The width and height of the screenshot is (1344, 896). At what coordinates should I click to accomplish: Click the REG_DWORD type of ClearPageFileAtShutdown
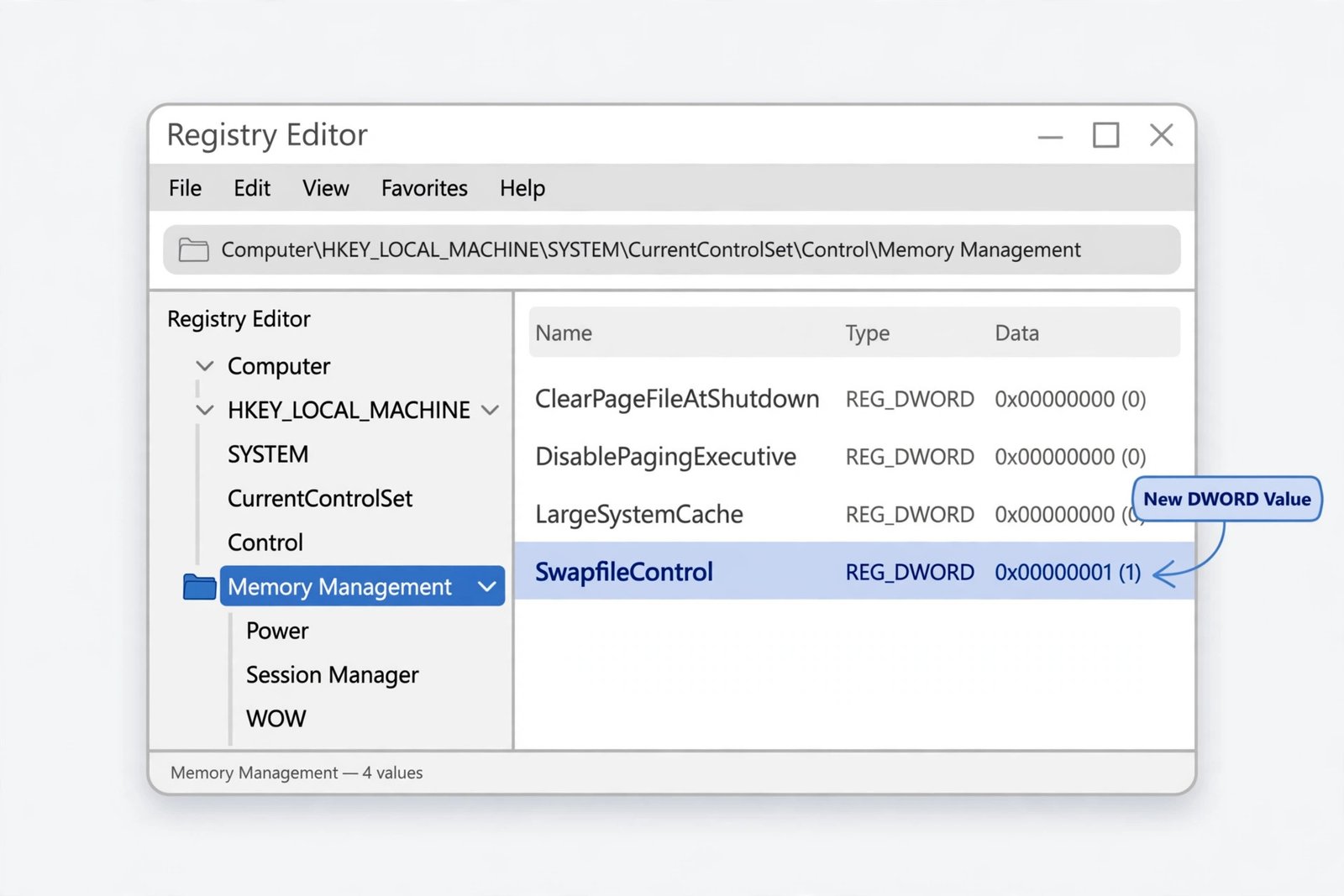pyautogui.click(x=910, y=399)
